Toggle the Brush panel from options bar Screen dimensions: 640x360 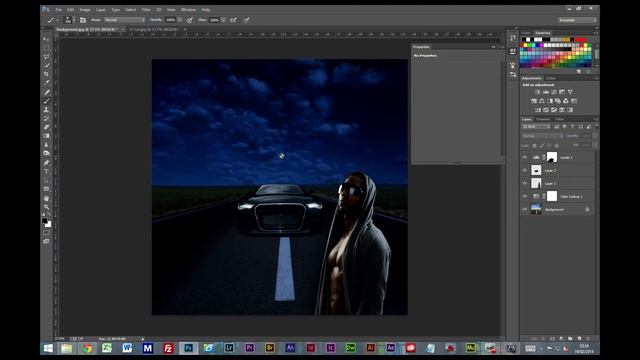(x=83, y=20)
